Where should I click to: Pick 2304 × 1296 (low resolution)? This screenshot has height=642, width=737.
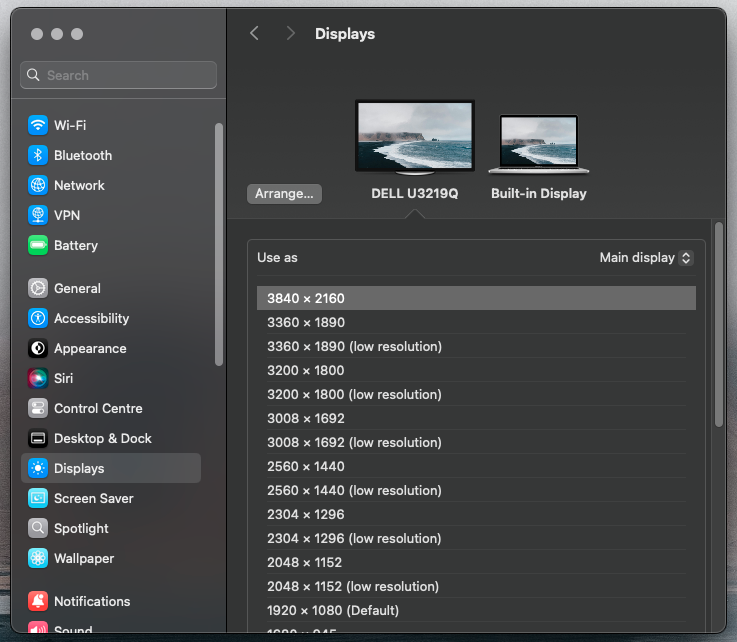pyautogui.click(x=476, y=538)
